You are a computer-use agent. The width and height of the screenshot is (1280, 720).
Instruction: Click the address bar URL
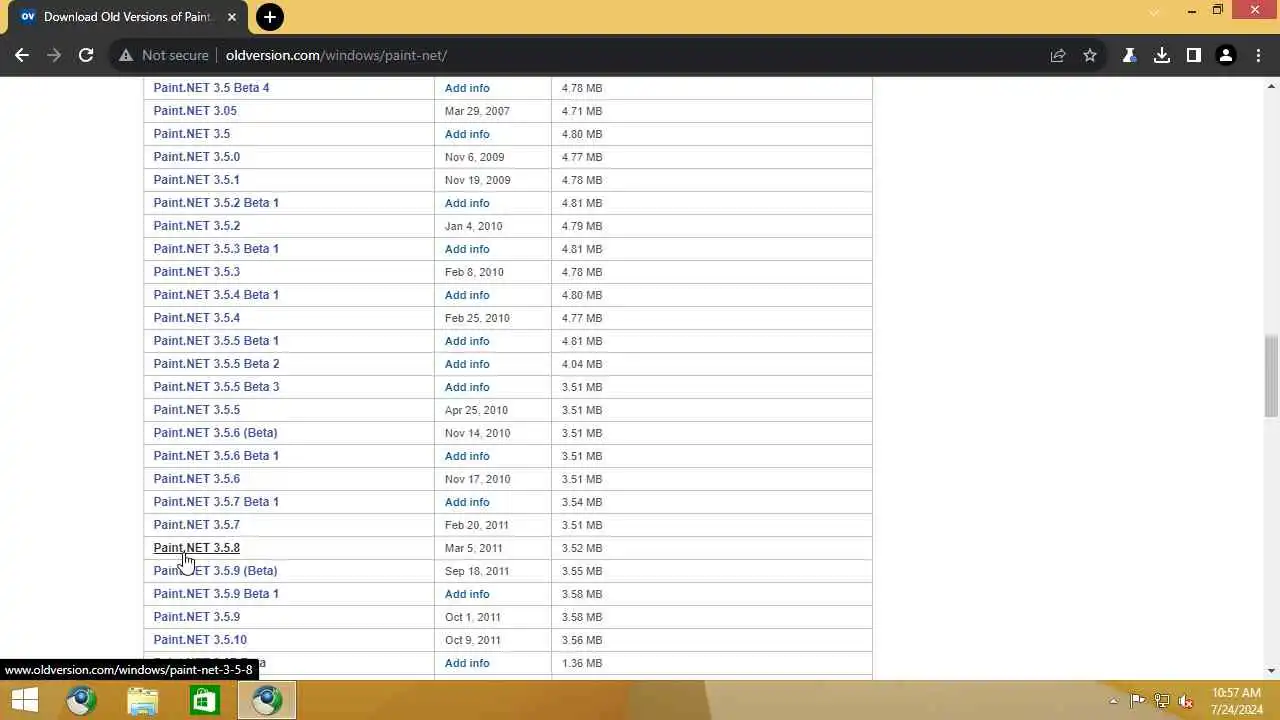click(x=336, y=55)
